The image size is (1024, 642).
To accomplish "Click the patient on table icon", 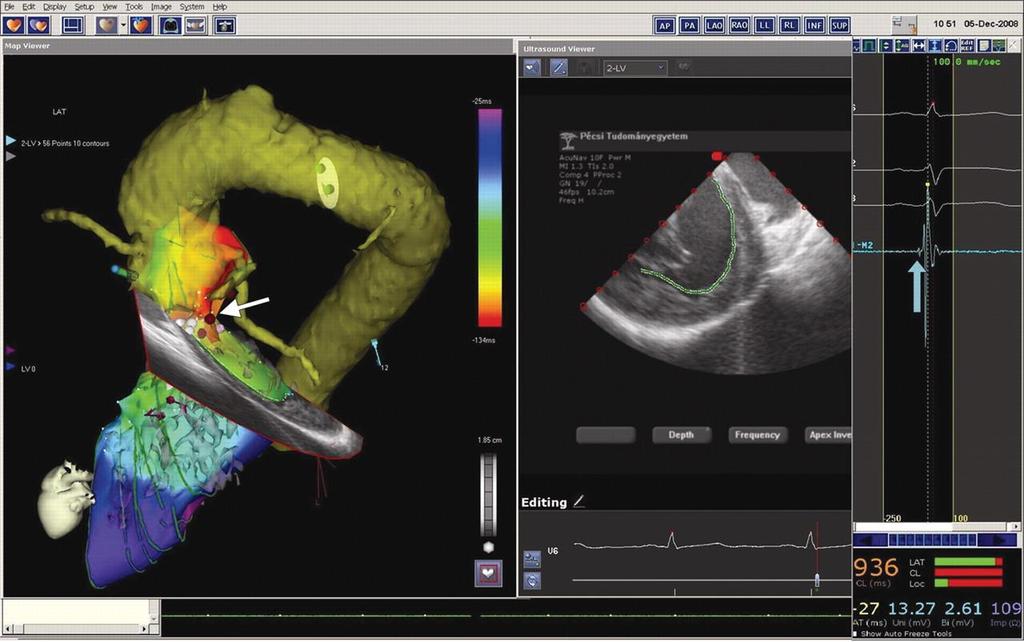I will [225, 25].
